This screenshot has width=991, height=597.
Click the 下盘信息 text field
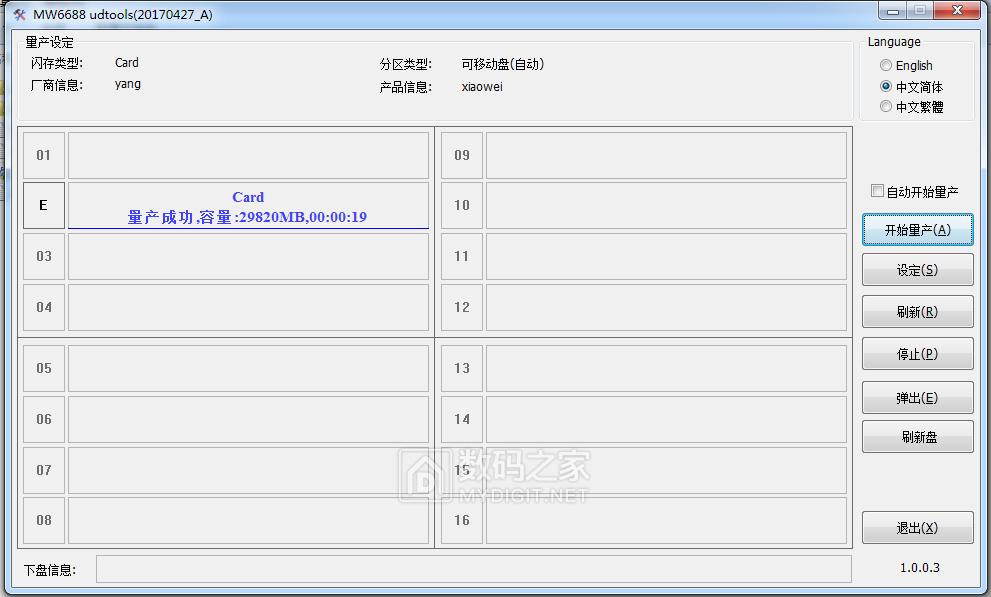[473, 569]
